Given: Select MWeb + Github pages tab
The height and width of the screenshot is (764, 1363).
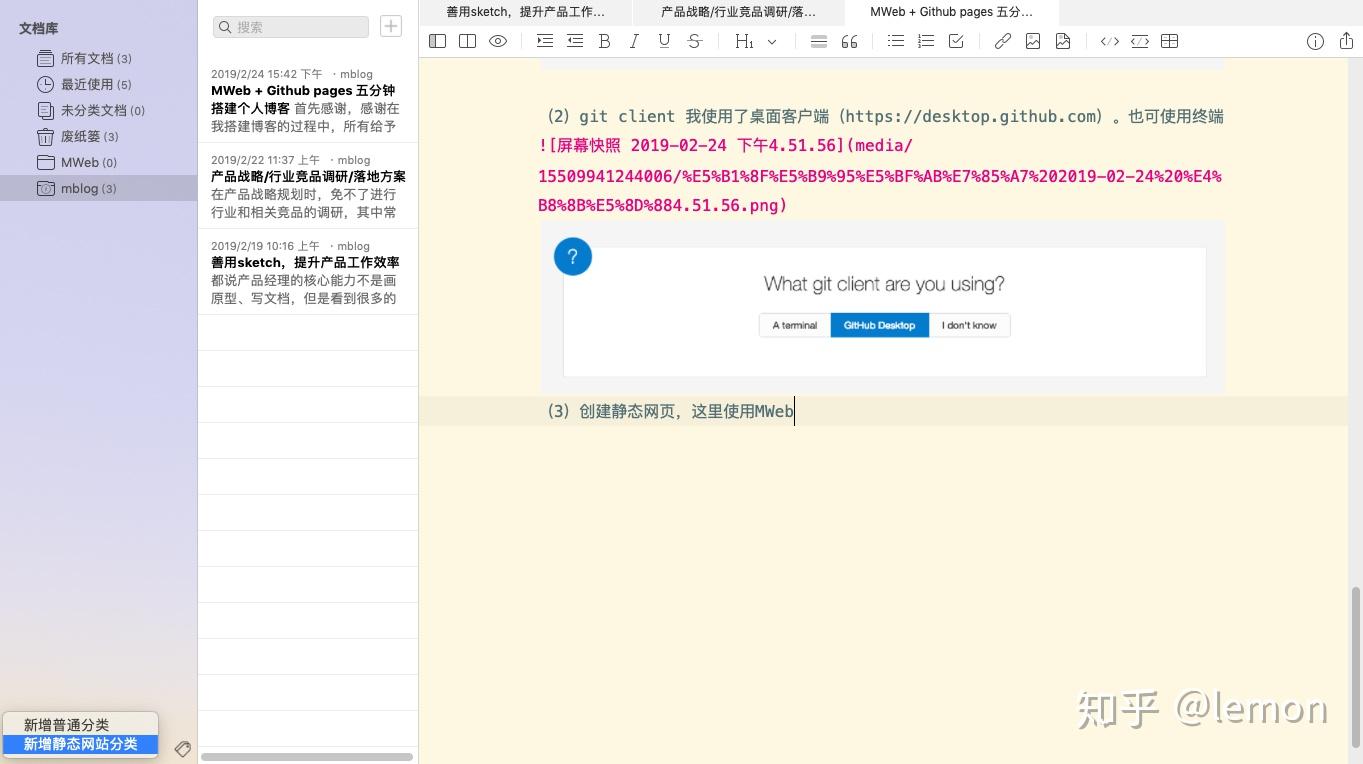Looking at the screenshot, I should [952, 12].
